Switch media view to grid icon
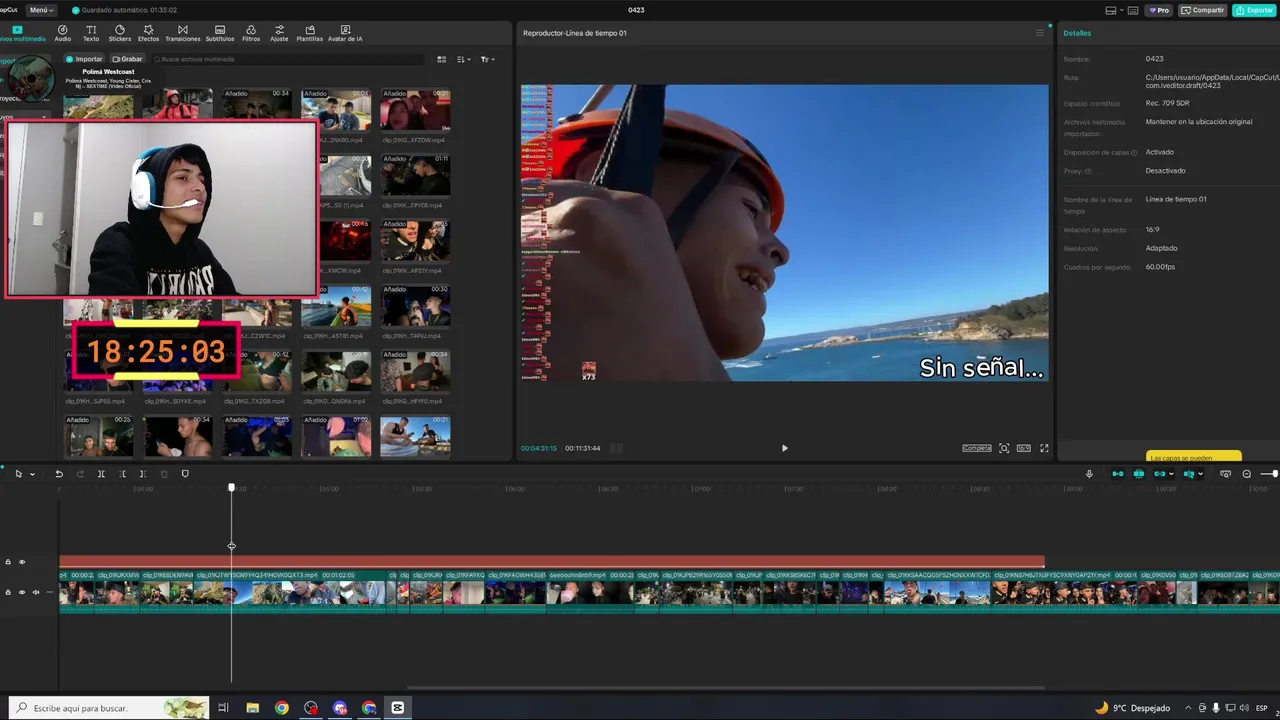This screenshot has width=1280, height=720. coord(442,59)
